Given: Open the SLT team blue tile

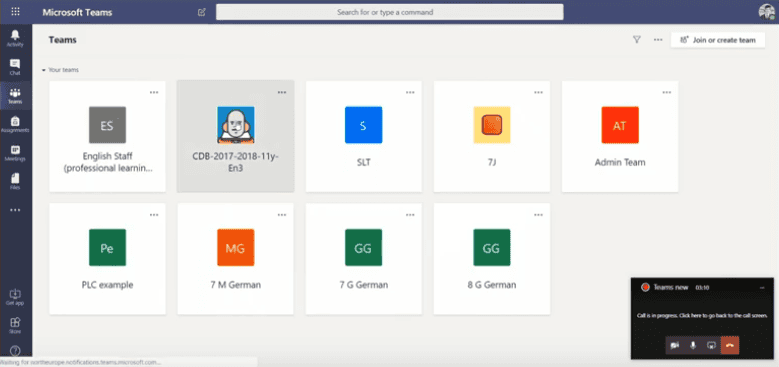Looking at the screenshot, I should [364, 125].
